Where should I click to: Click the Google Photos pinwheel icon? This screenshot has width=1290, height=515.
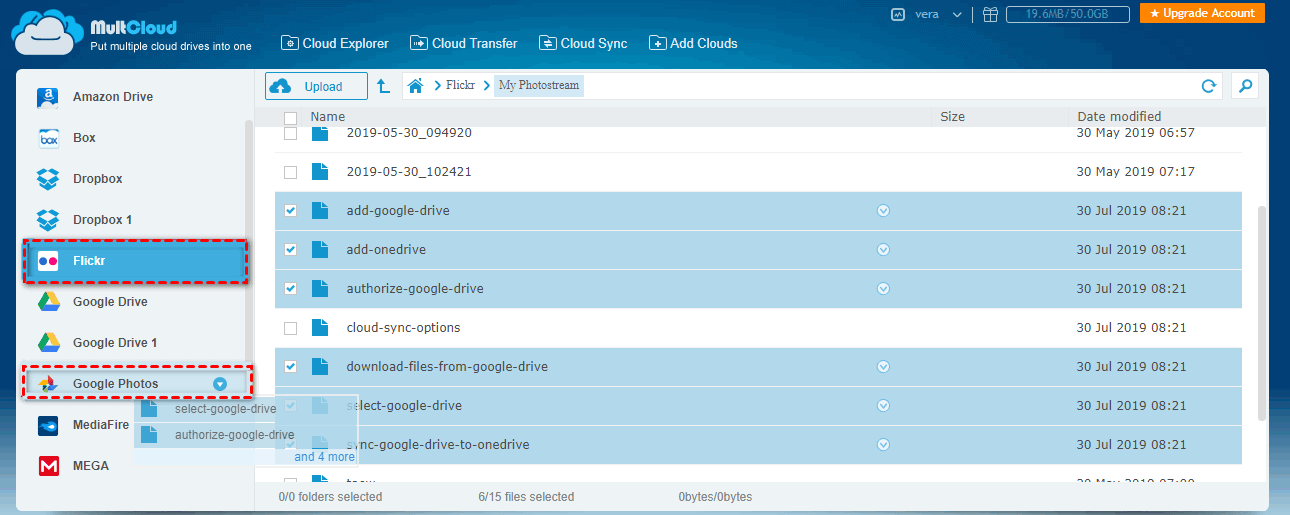(49, 384)
